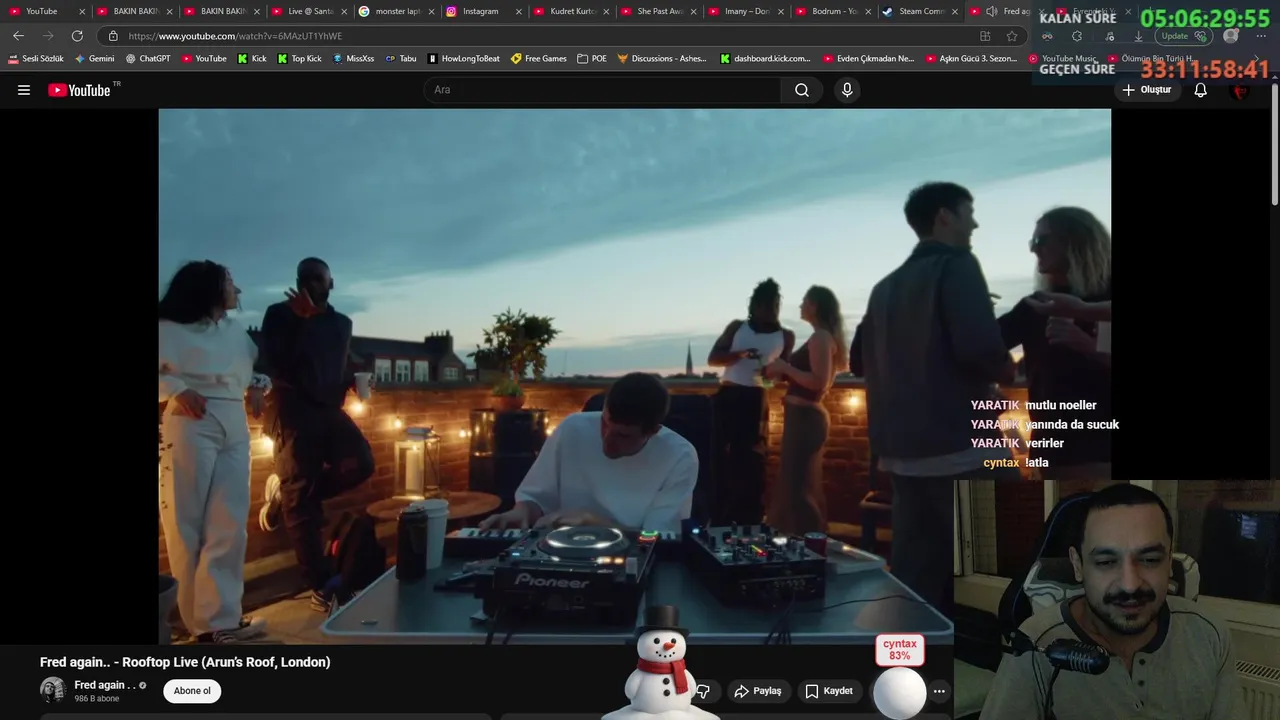The height and width of the screenshot is (720, 1280).
Task: Open browser three-dot settings menu
Action: 1261,36
